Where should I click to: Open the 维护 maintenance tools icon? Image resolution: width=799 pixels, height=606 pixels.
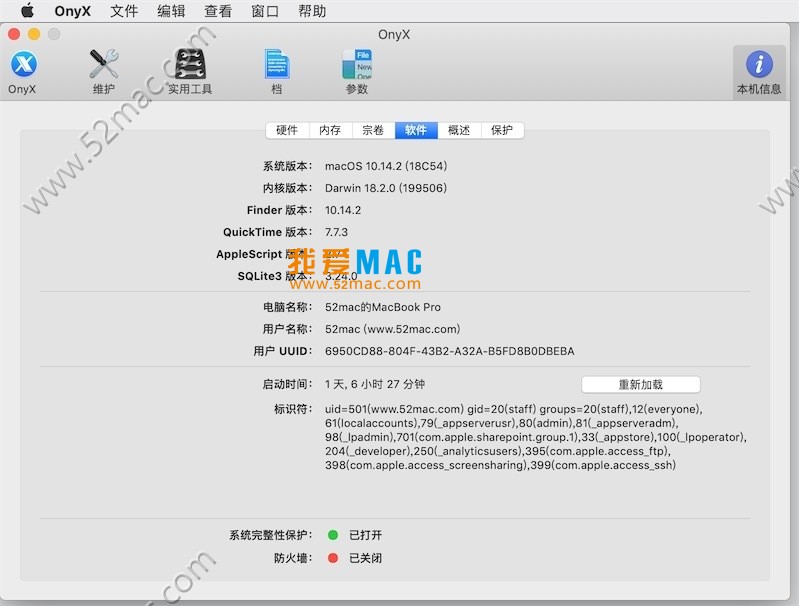pos(104,72)
